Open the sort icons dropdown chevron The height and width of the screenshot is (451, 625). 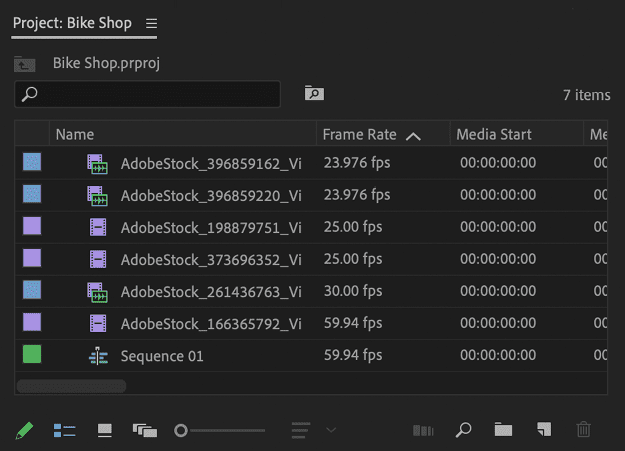(331, 430)
